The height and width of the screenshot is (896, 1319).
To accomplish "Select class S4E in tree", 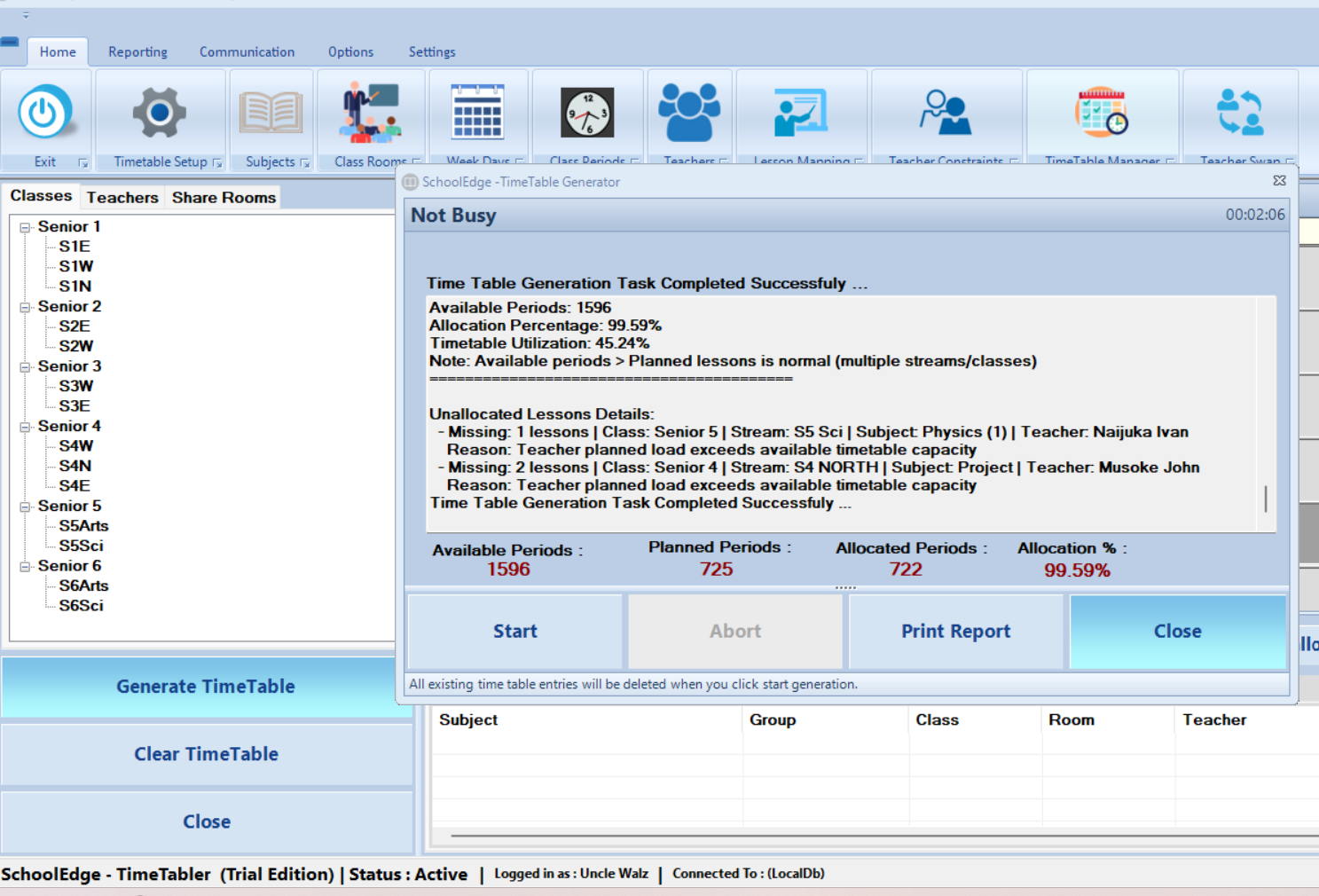I will (x=75, y=486).
